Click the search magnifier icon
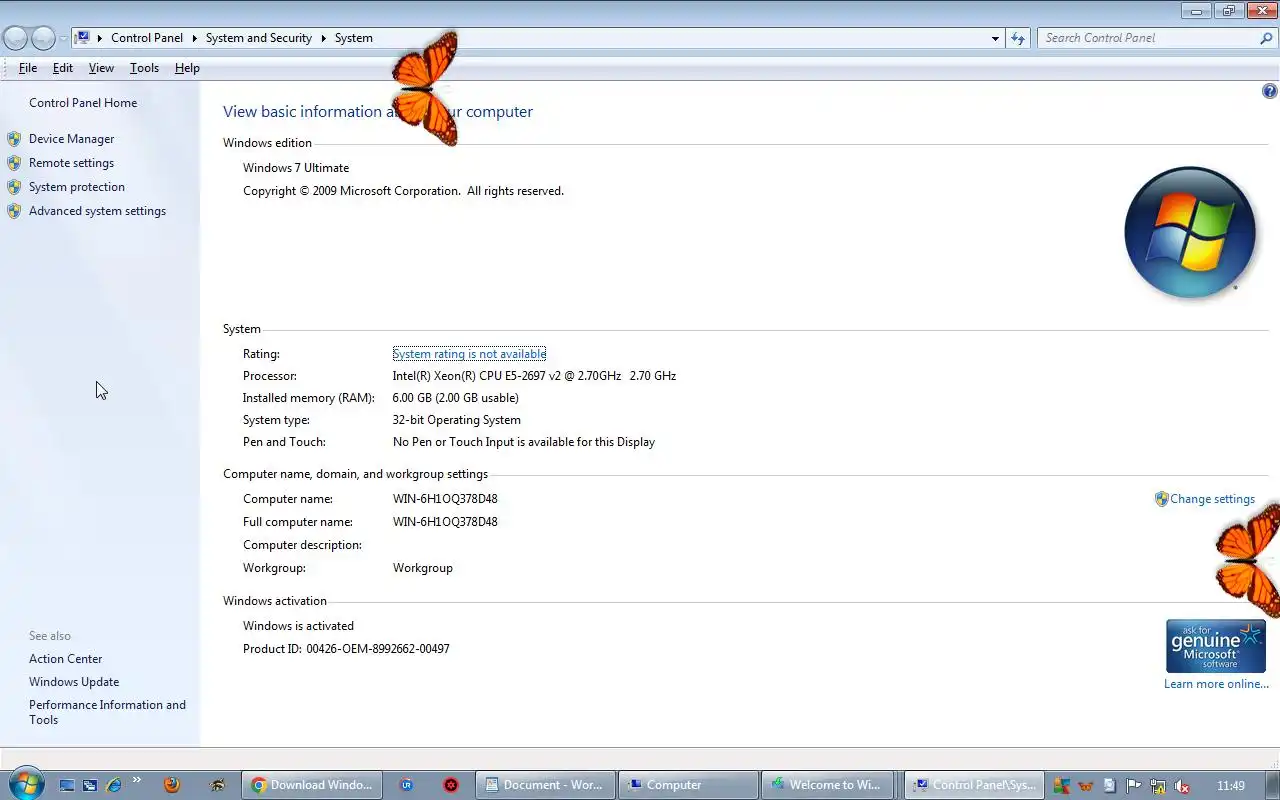Viewport: 1280px width, 800px height. [1266, 38]
